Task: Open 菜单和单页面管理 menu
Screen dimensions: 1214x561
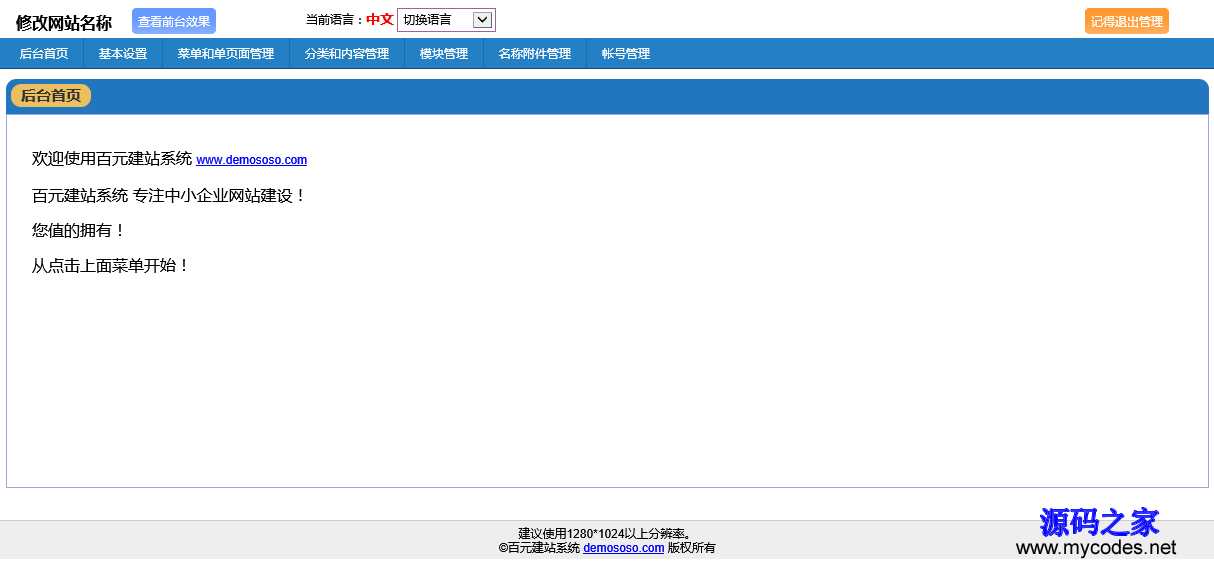Action: 226,54
